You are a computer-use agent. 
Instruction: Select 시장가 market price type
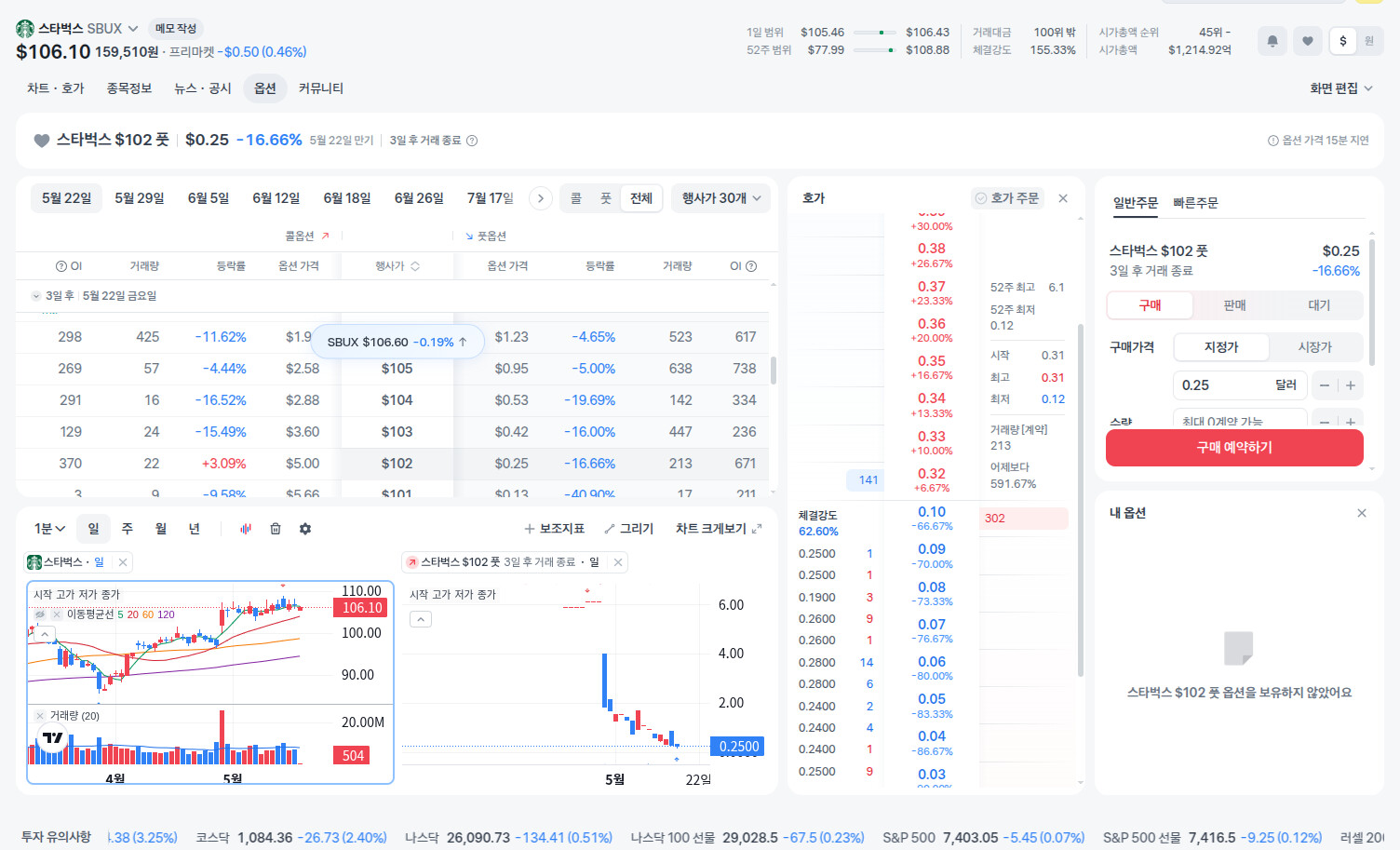(x=1315, y=347)
